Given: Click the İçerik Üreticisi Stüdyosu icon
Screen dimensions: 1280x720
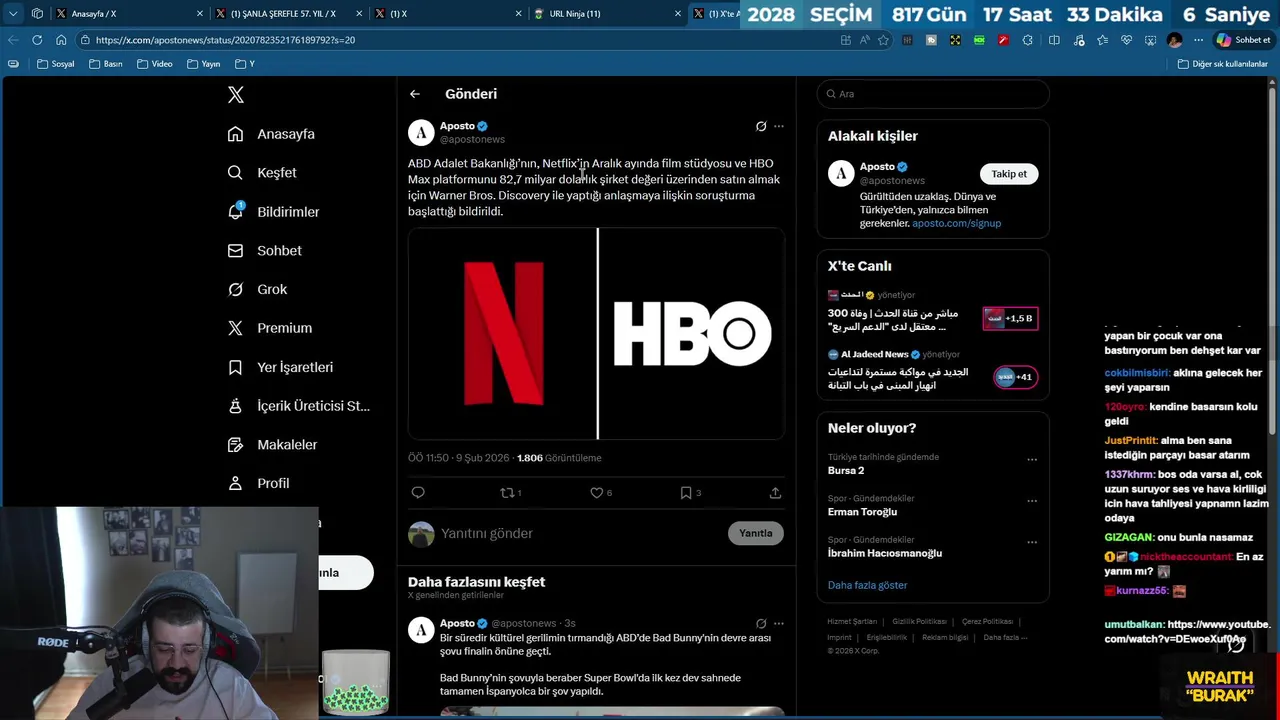Looking at the screenshot, I should click(x=235, y=406).
